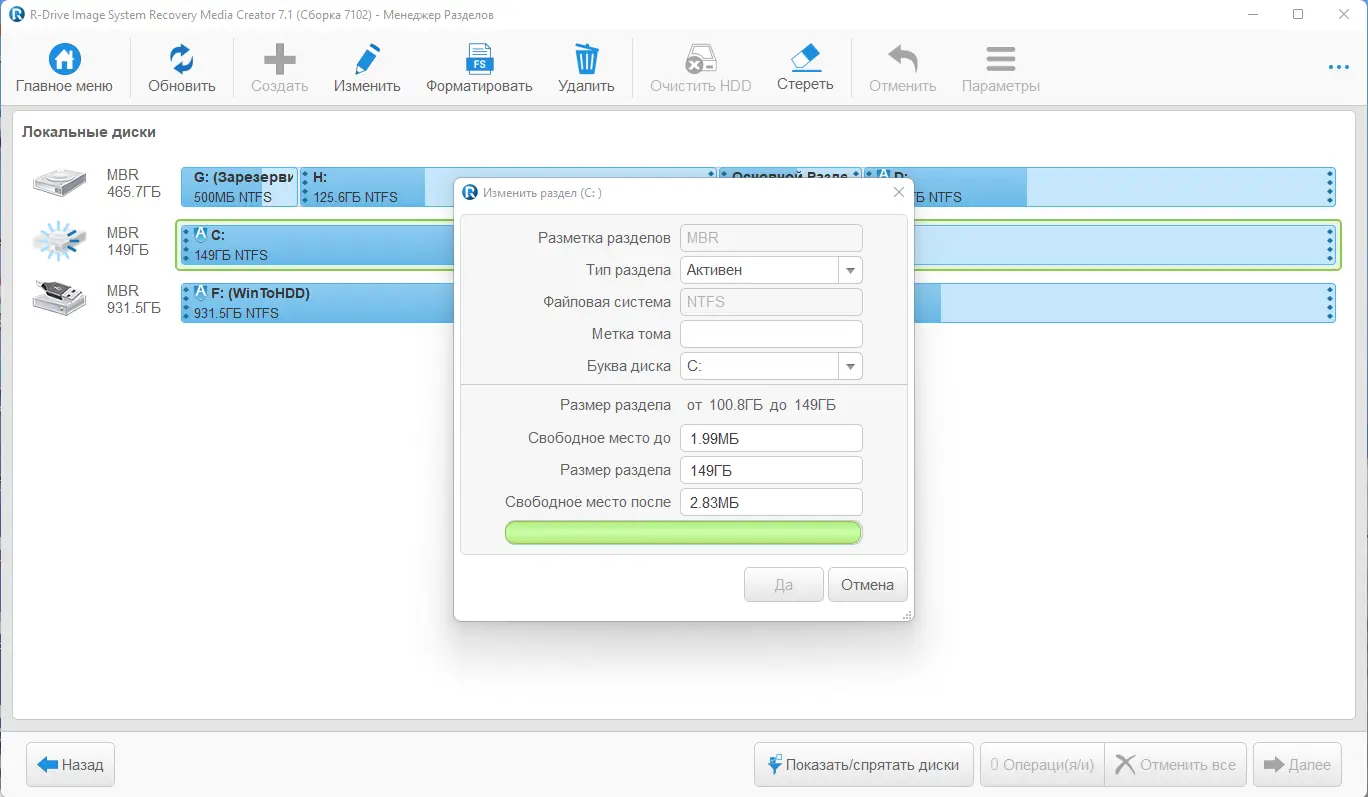The image size is (1368, 797).
Task: Click Показать/спрятать диски button
Action: tap(864, 765)
